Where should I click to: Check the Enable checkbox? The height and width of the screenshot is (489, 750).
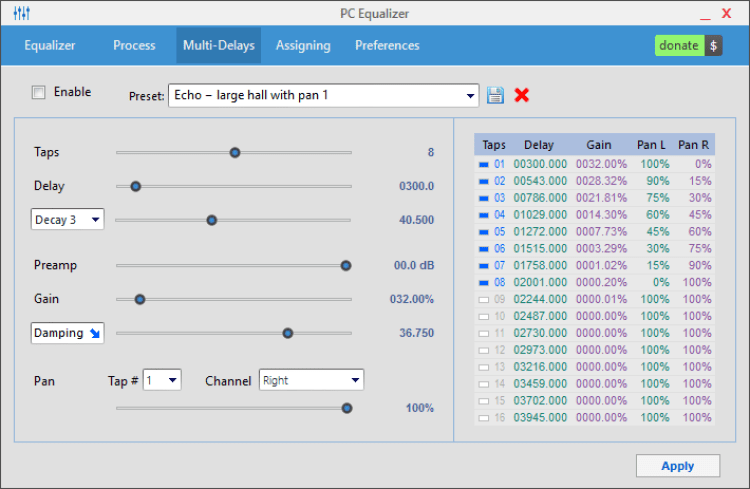tap(38, 92)
